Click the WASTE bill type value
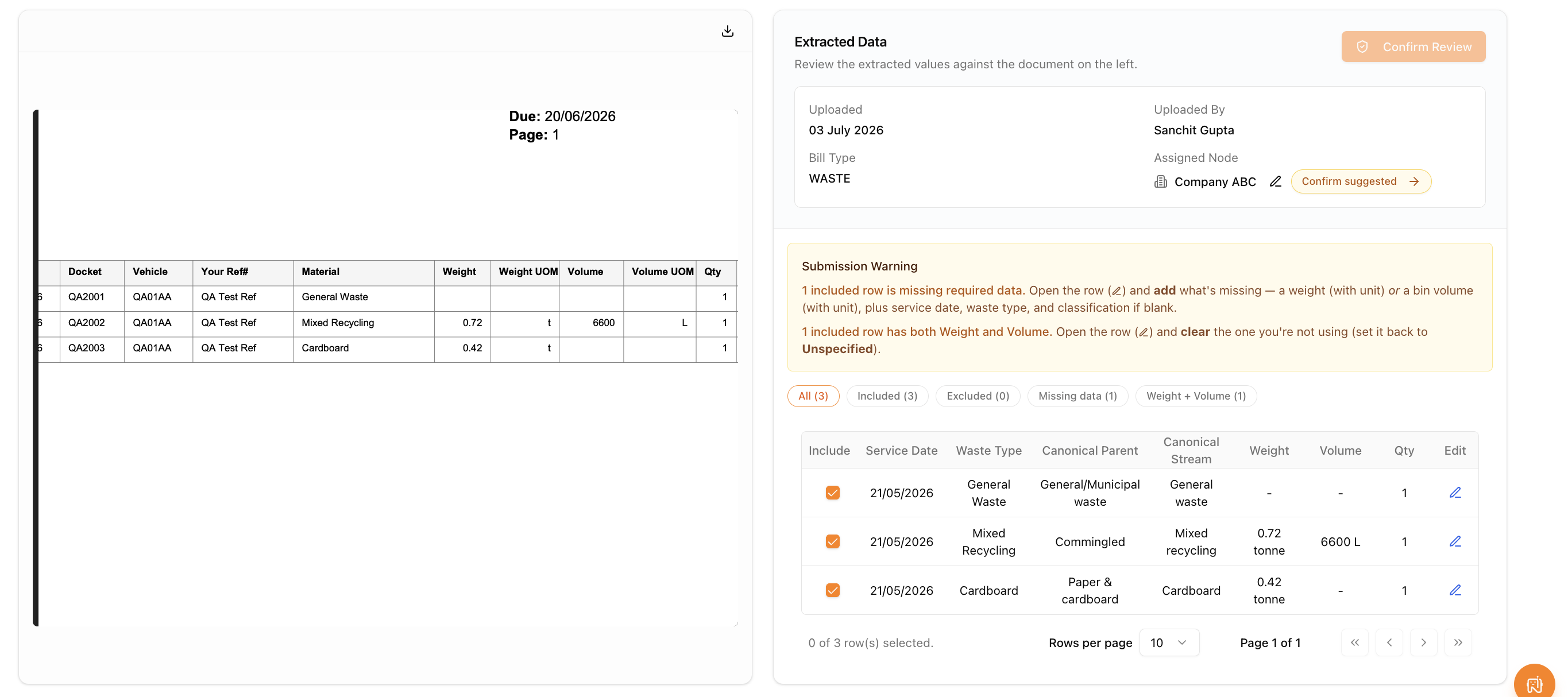 click(x=829, y=178)
